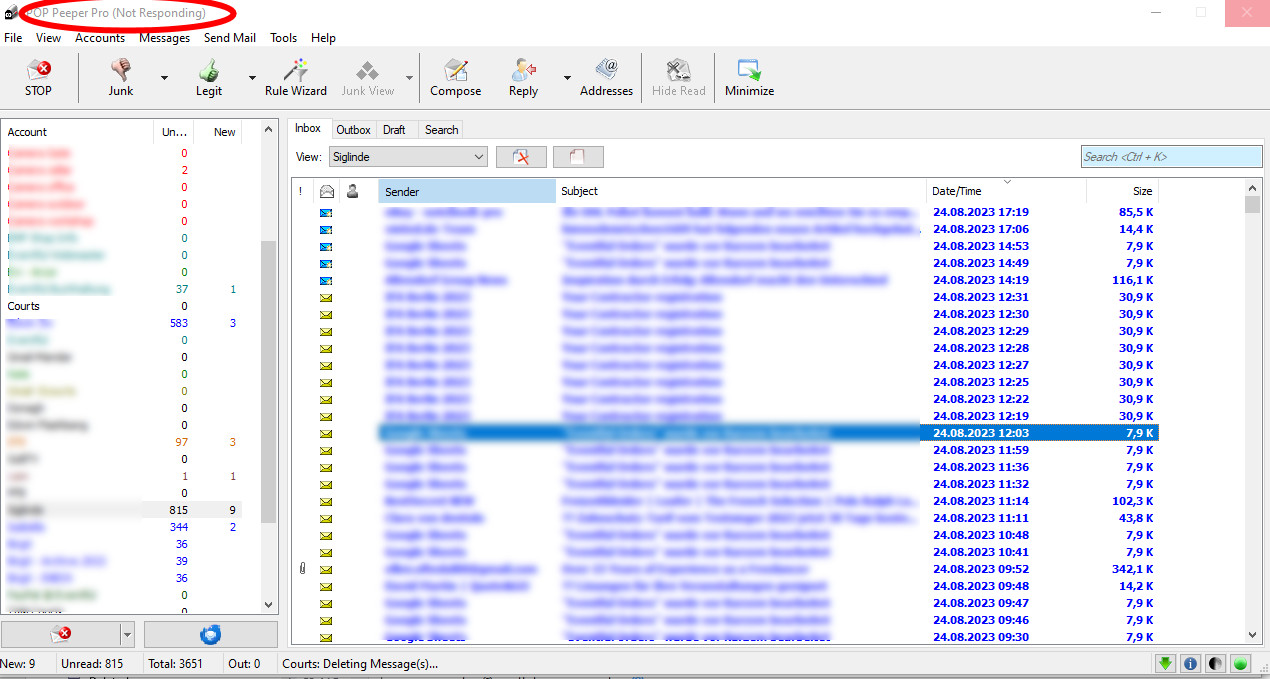Open the File menu
Screen dimensions: 1270x679
tap(13, 38)
